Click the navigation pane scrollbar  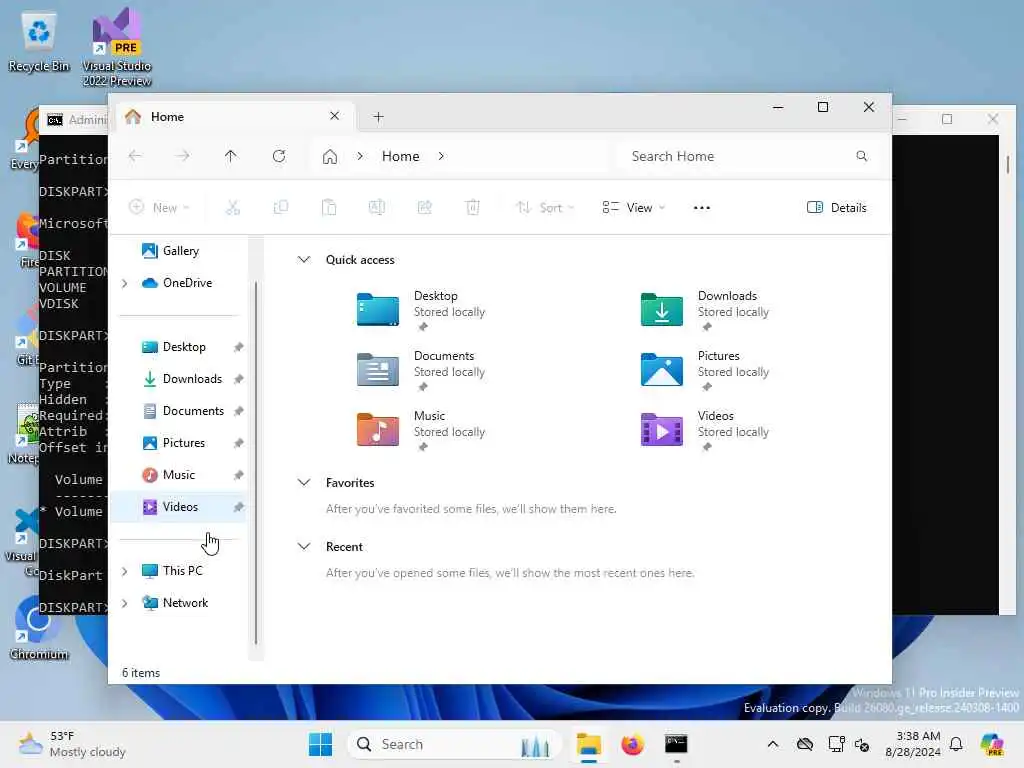(256, 462)
